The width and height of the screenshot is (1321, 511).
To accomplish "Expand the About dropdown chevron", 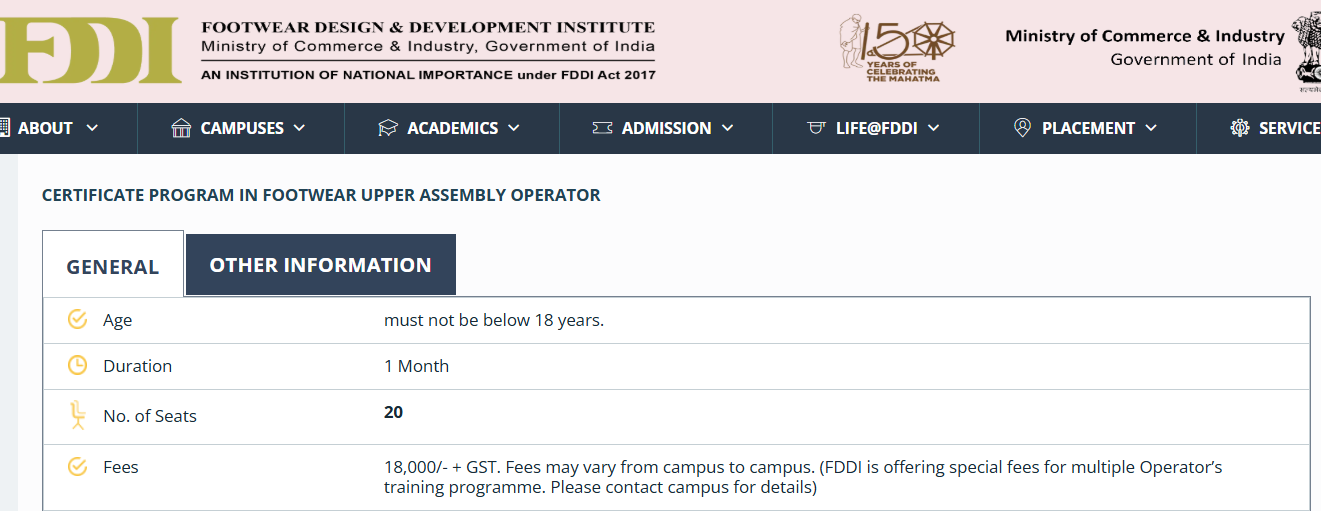I will click(93, 128).
